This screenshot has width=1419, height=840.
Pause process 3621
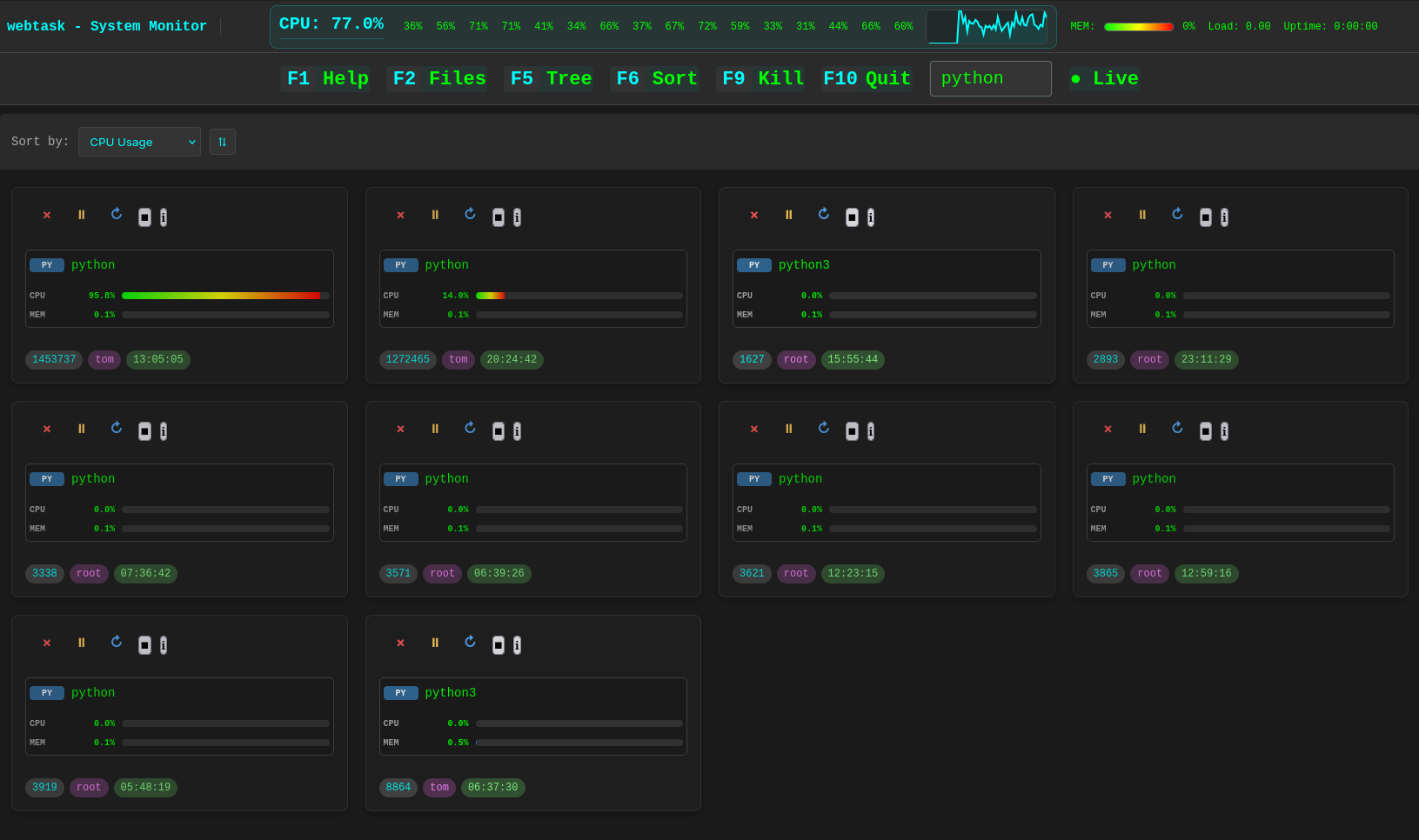pos(789,429)
